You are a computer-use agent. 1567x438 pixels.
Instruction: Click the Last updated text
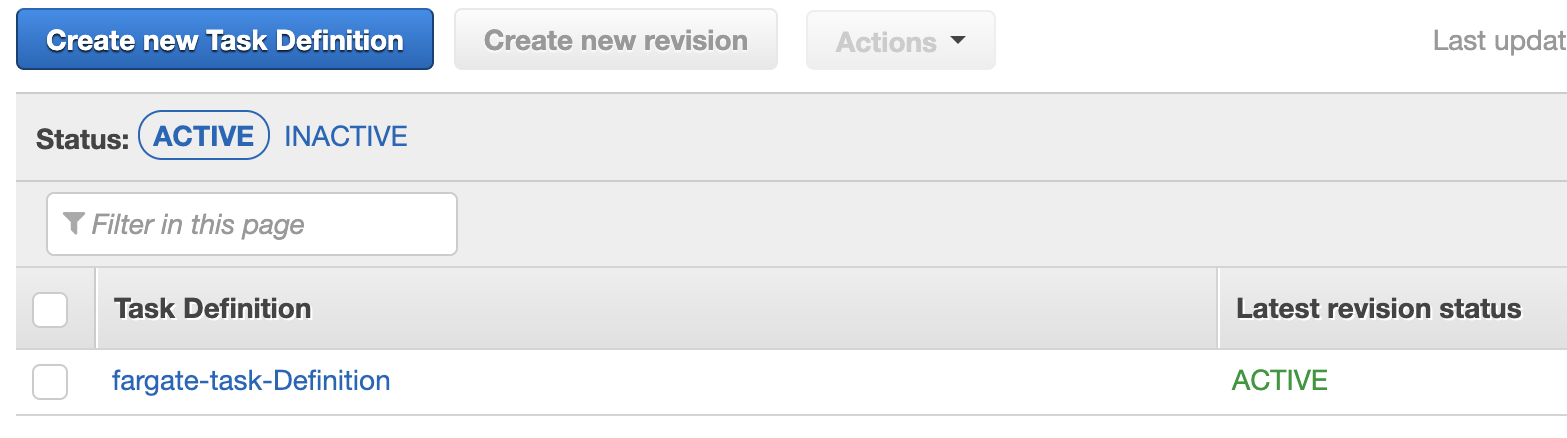pos(1498,41)
